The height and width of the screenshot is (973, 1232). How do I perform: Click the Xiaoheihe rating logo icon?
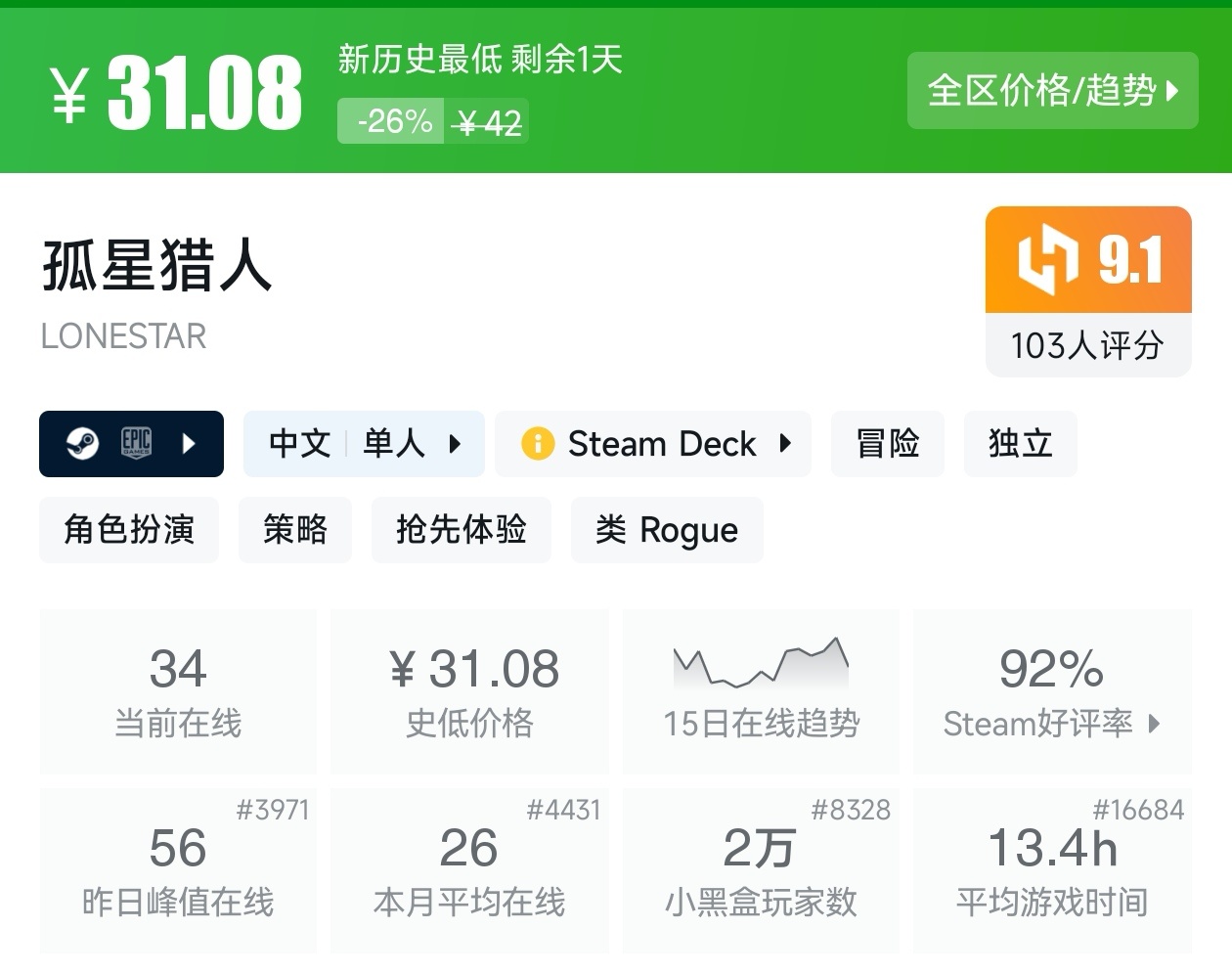click(1047, 260)
